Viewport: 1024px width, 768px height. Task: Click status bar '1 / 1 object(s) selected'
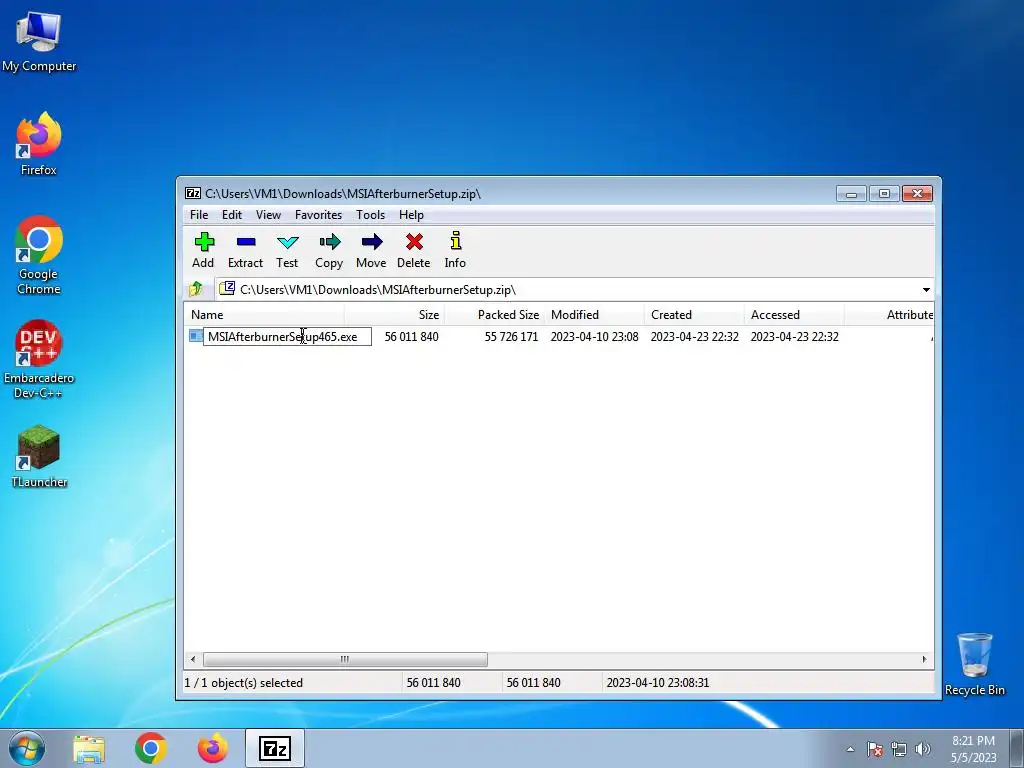tap(244, 682)
